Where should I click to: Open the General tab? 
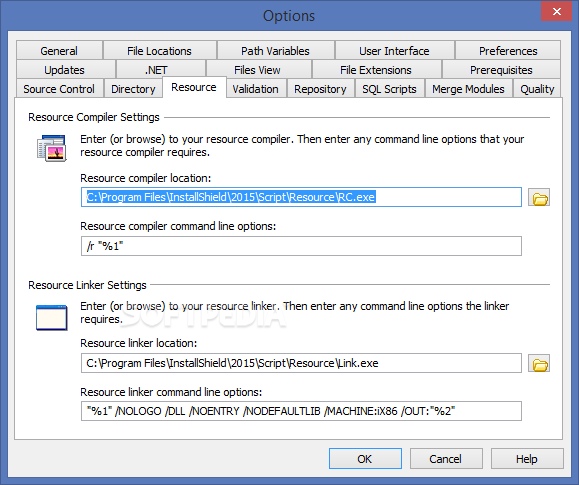point(59,51)
